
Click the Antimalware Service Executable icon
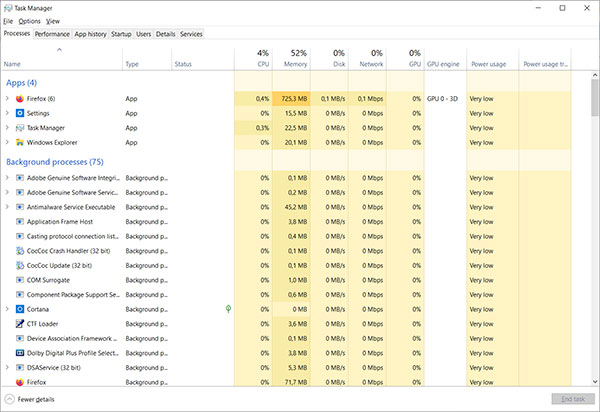point(20,207)
